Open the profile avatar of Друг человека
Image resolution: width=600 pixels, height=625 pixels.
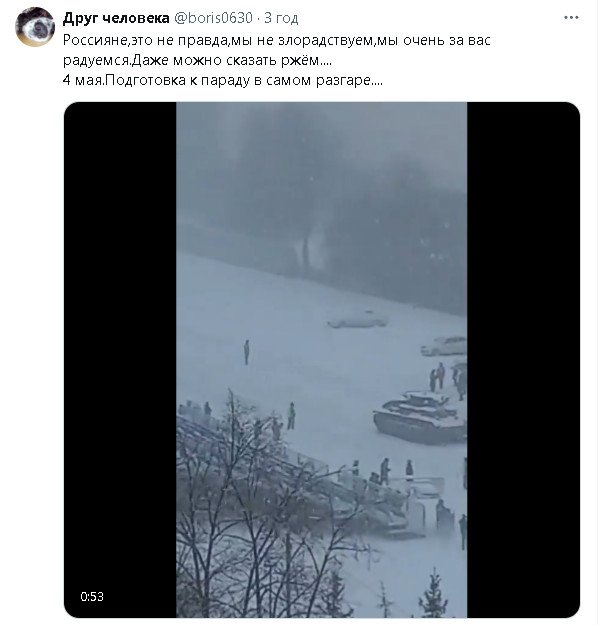(35, 27)
